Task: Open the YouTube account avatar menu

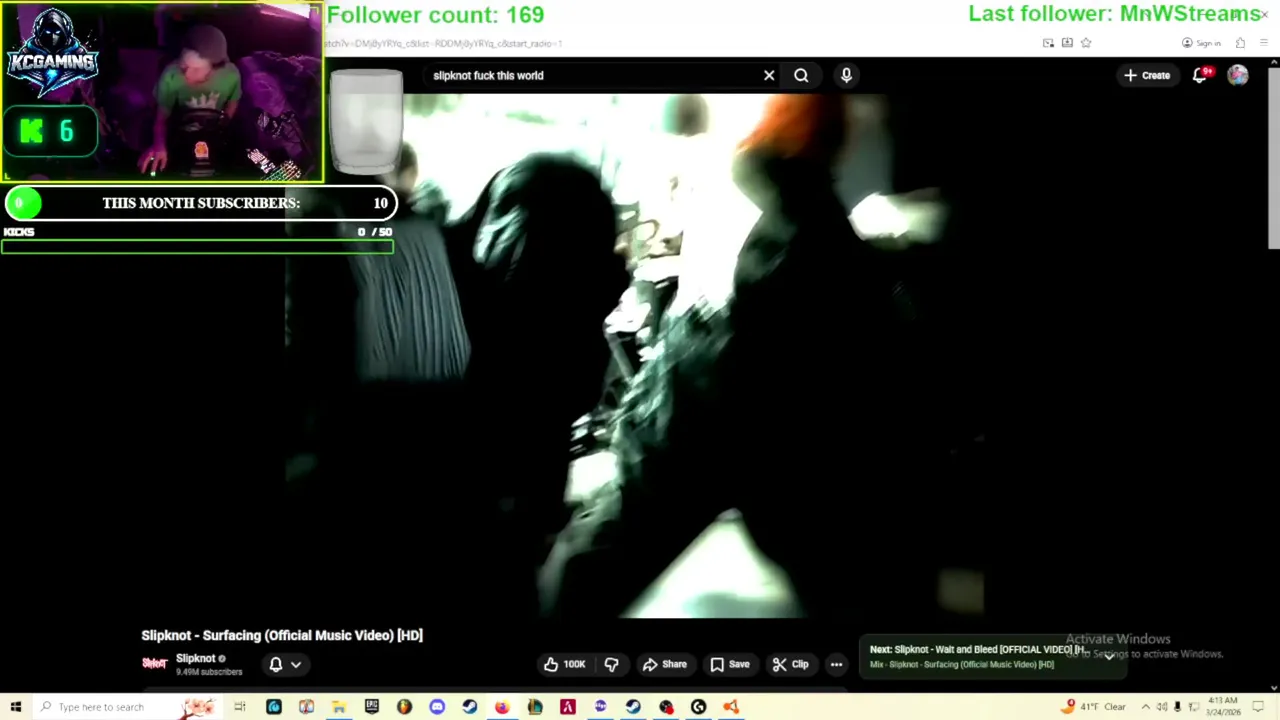Action: (1238, 75)
